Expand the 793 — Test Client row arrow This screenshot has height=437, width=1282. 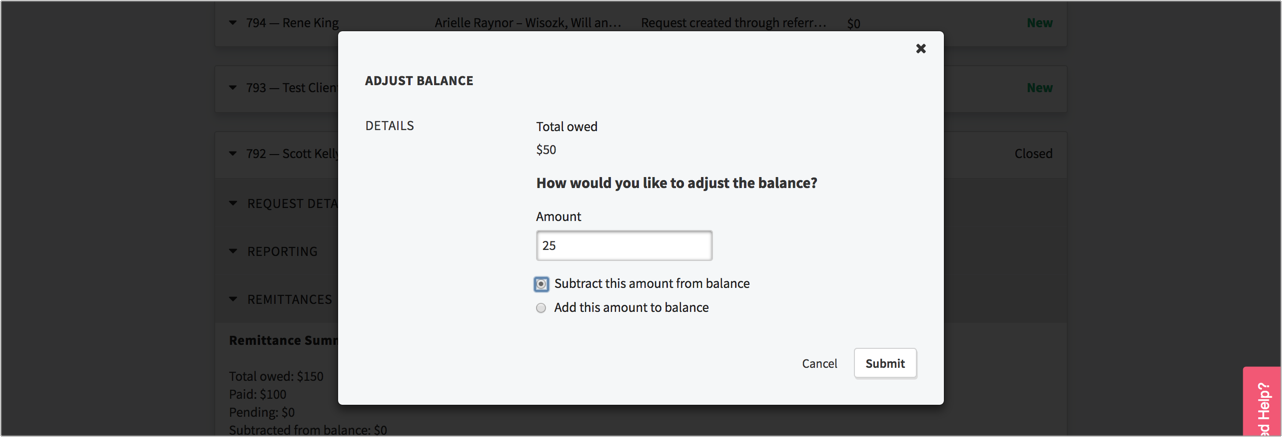tap(233, 88)
